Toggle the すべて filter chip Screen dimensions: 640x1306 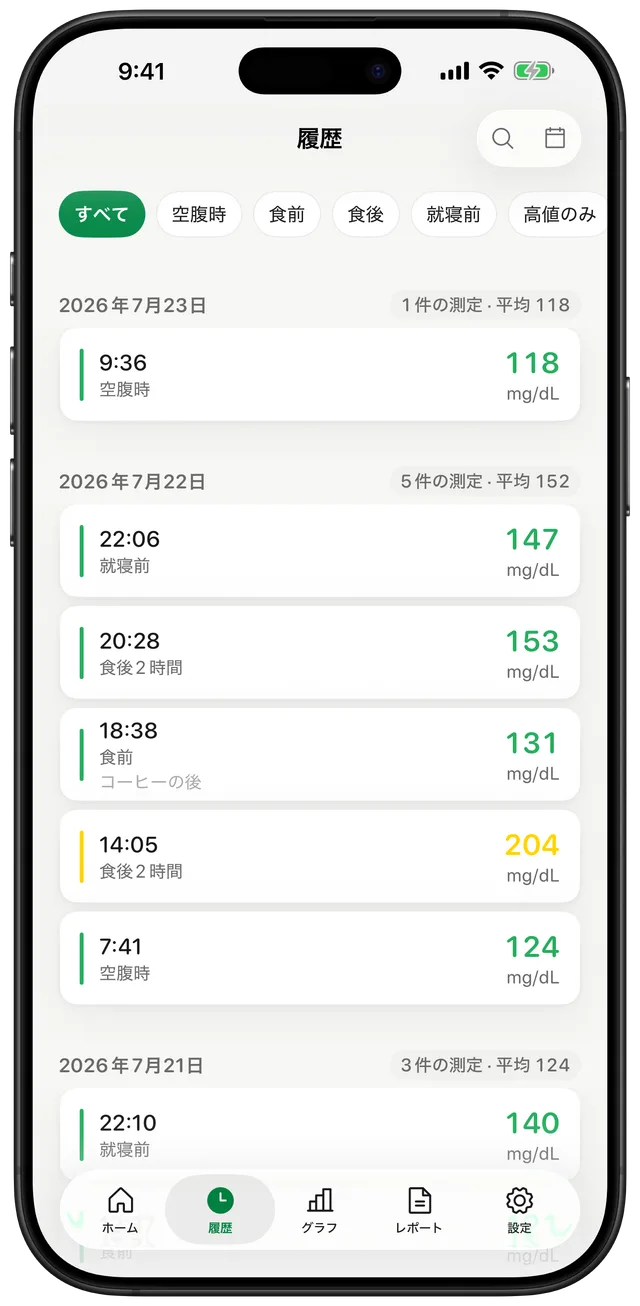click(102, 214)
